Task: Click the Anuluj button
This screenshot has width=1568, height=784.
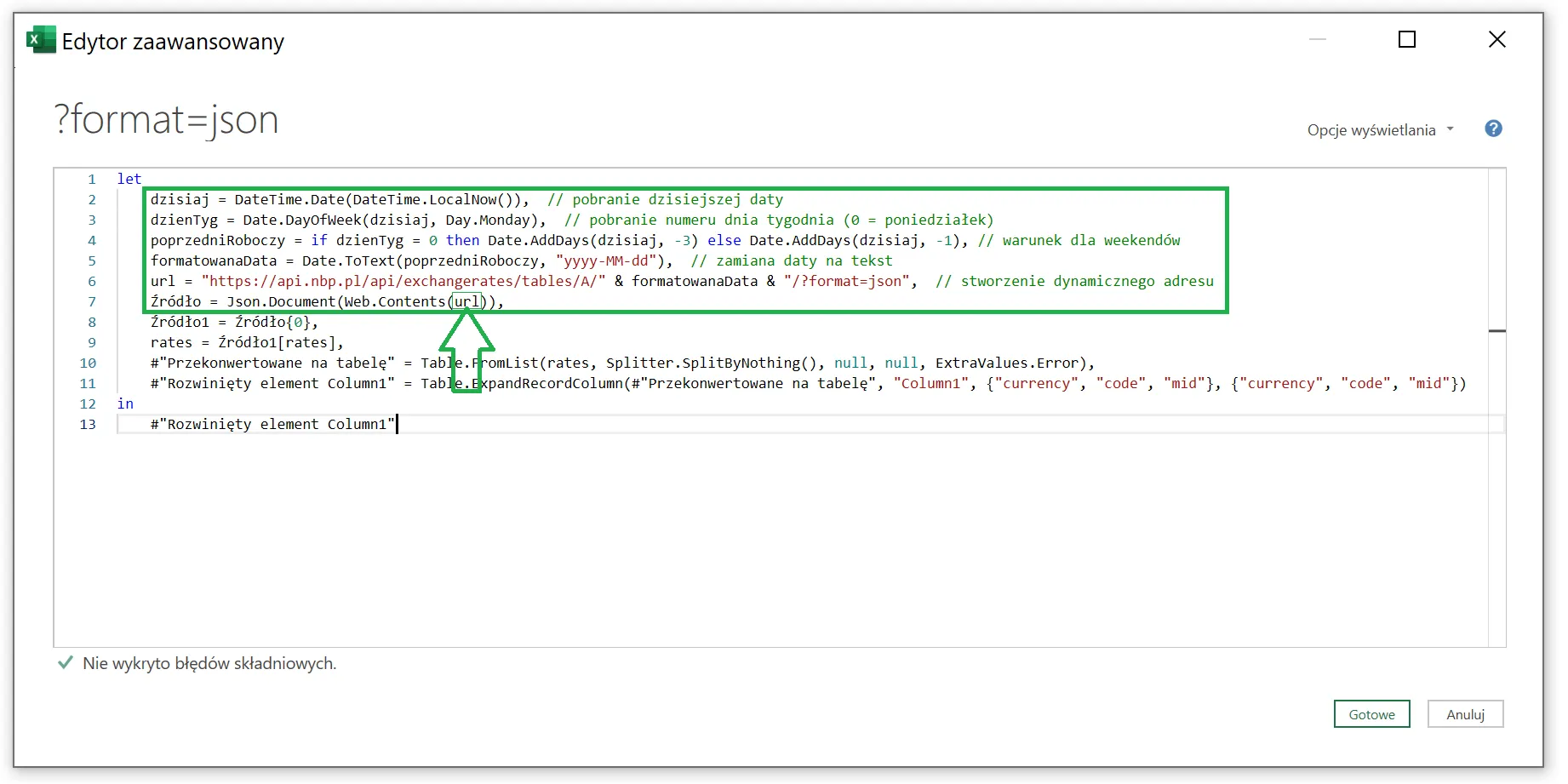Action: tap(1464, 714)
